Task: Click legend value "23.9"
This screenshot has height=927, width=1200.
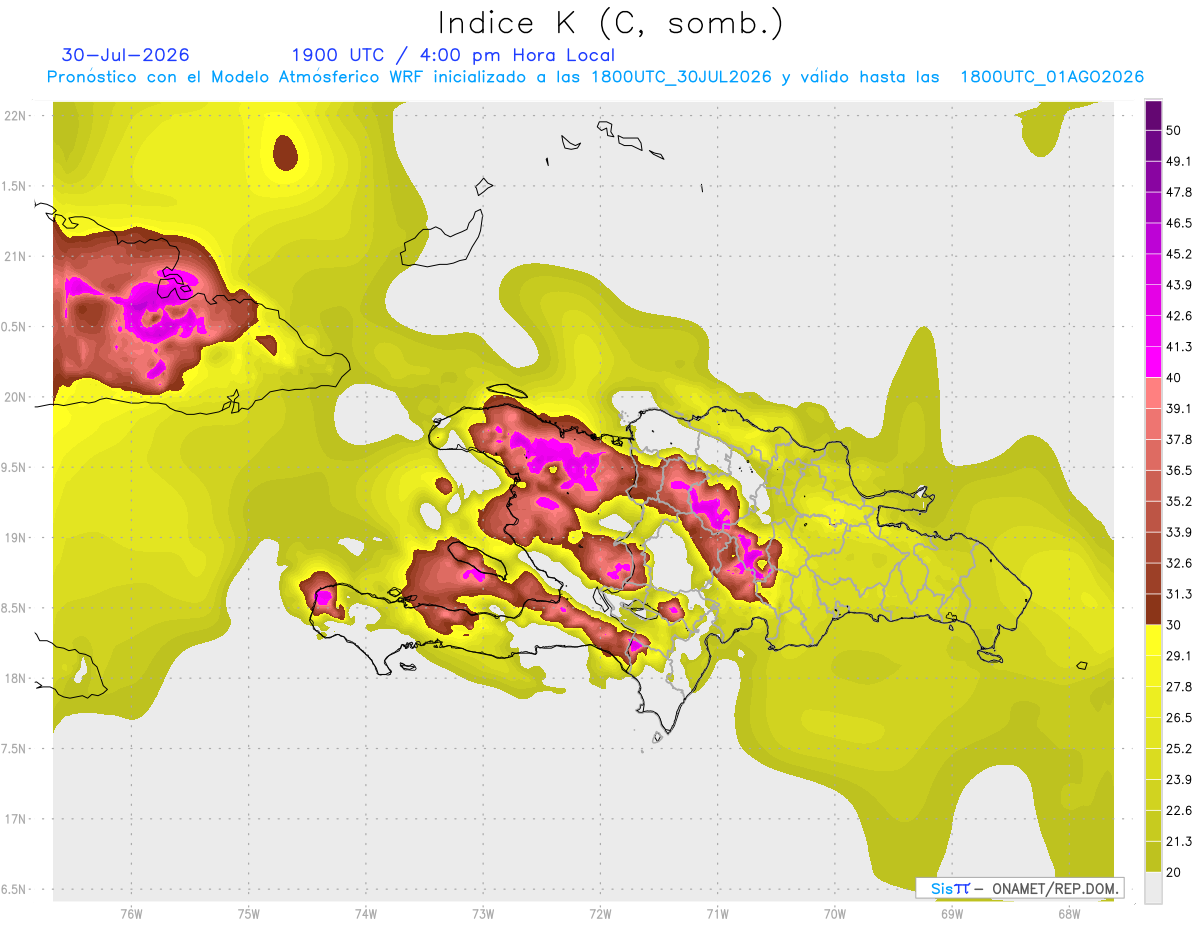Action: click(x=1179, y=779)
